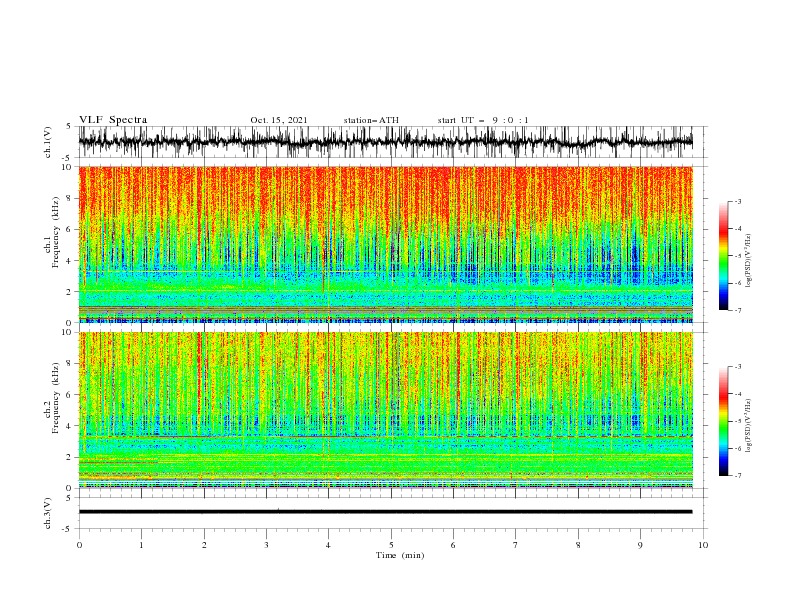
Task: Click the "-4" label on ch.2 colorbar
Action: (x=738, y=394)
